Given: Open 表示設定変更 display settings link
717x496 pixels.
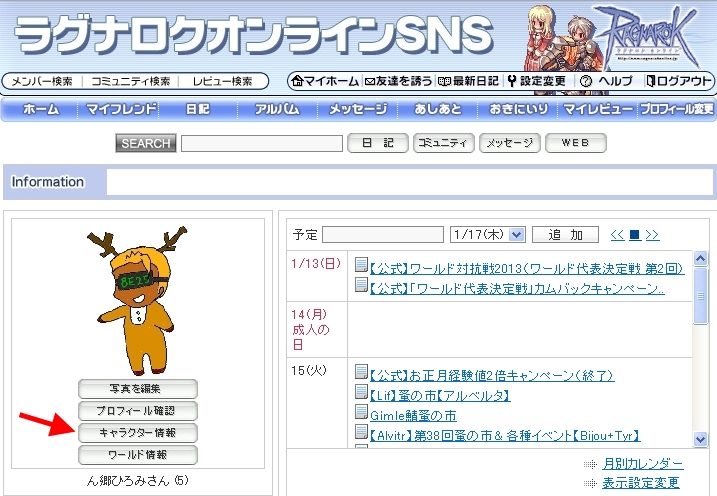Looking at the screenshot, I should coord(640,483).
